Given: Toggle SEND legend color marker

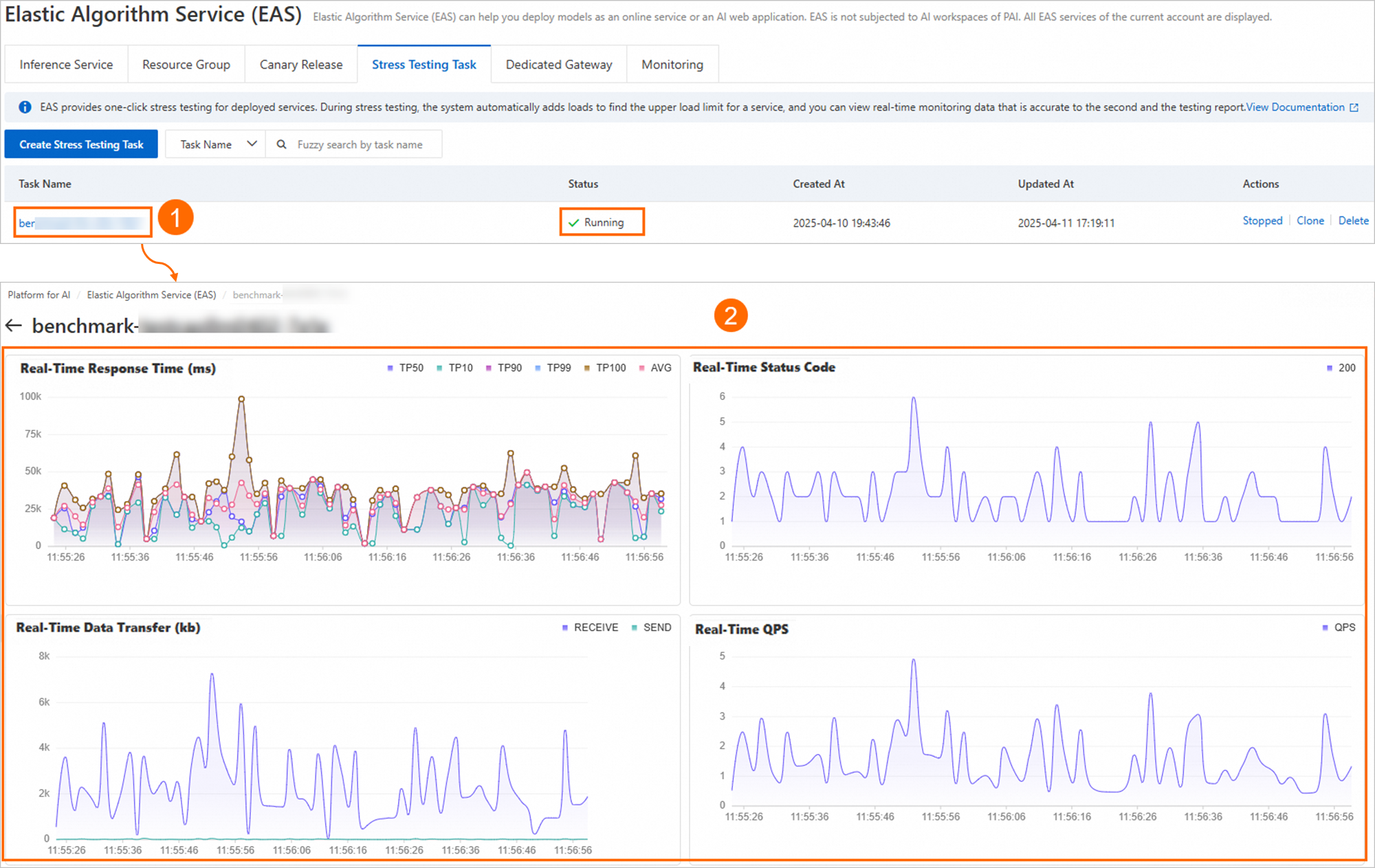Looking at the screenshot, I should [x=635, y=627].
